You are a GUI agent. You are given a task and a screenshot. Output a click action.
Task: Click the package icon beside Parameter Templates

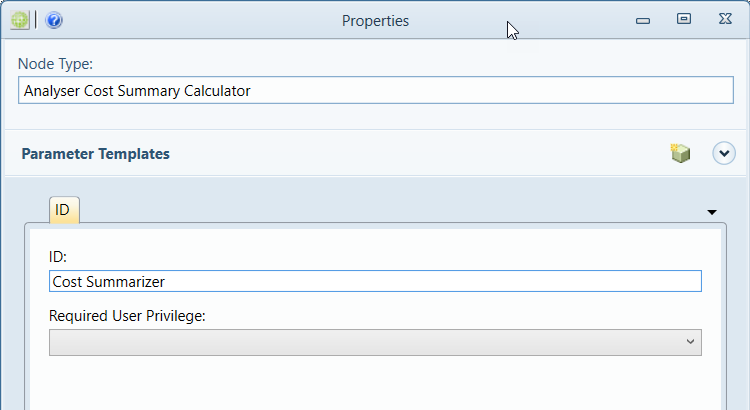point(680,153)
